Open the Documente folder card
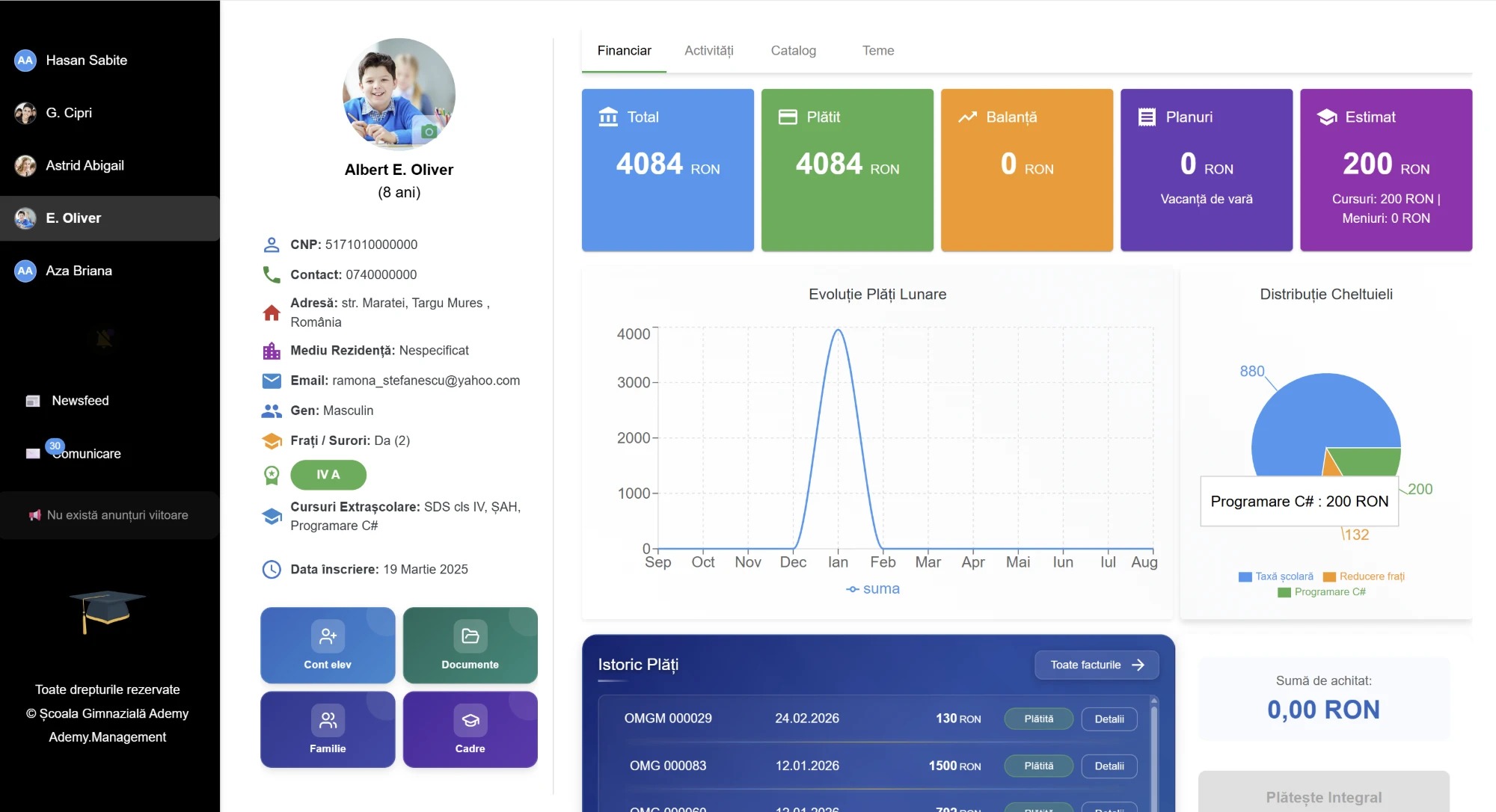The image size is (1496, 812). point(470,645)
